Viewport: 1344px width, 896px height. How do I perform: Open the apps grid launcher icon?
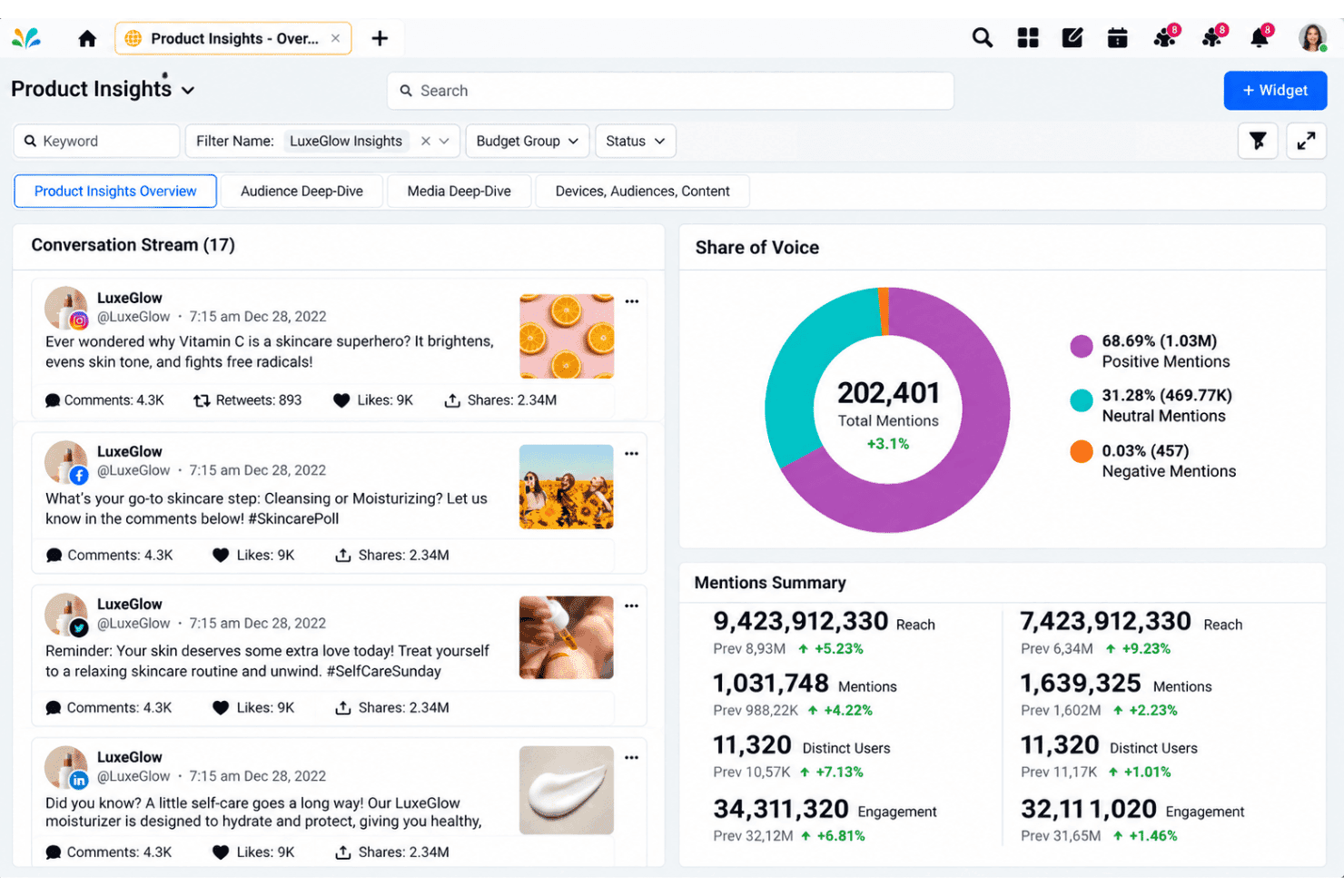1028,38
